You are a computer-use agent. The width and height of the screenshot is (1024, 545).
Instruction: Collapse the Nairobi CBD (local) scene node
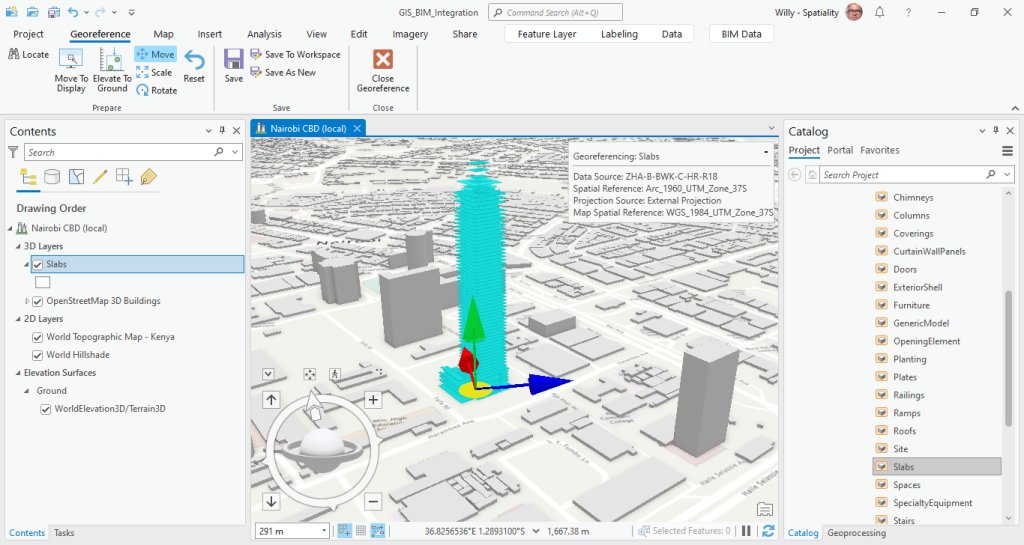pos(10,228)
